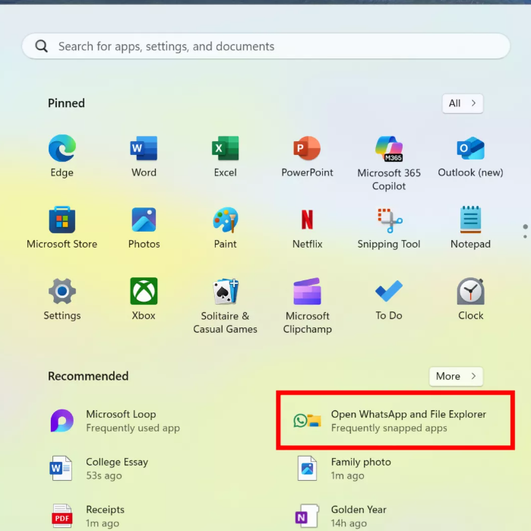531x531 pixels.
Task: Click More in the Recommended section
Action: coord(456,376)
